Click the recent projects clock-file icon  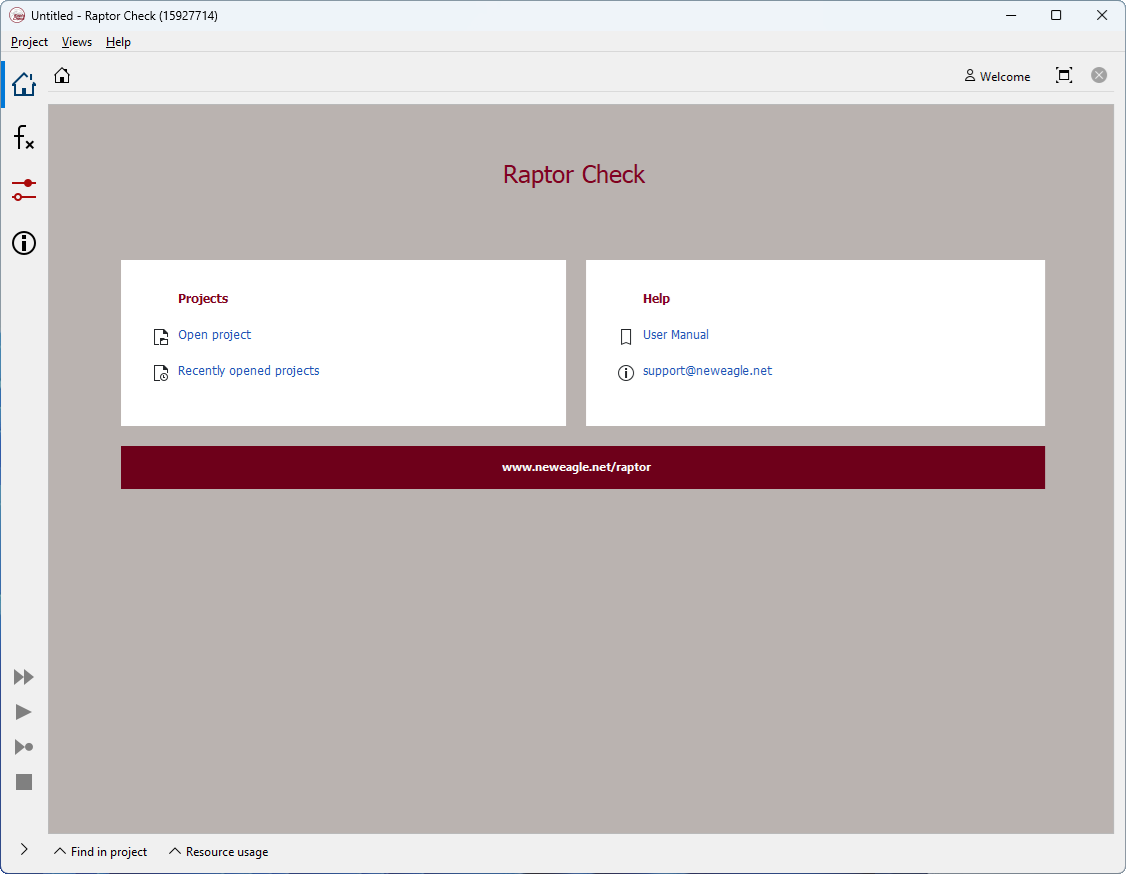(x=161, y=373)
